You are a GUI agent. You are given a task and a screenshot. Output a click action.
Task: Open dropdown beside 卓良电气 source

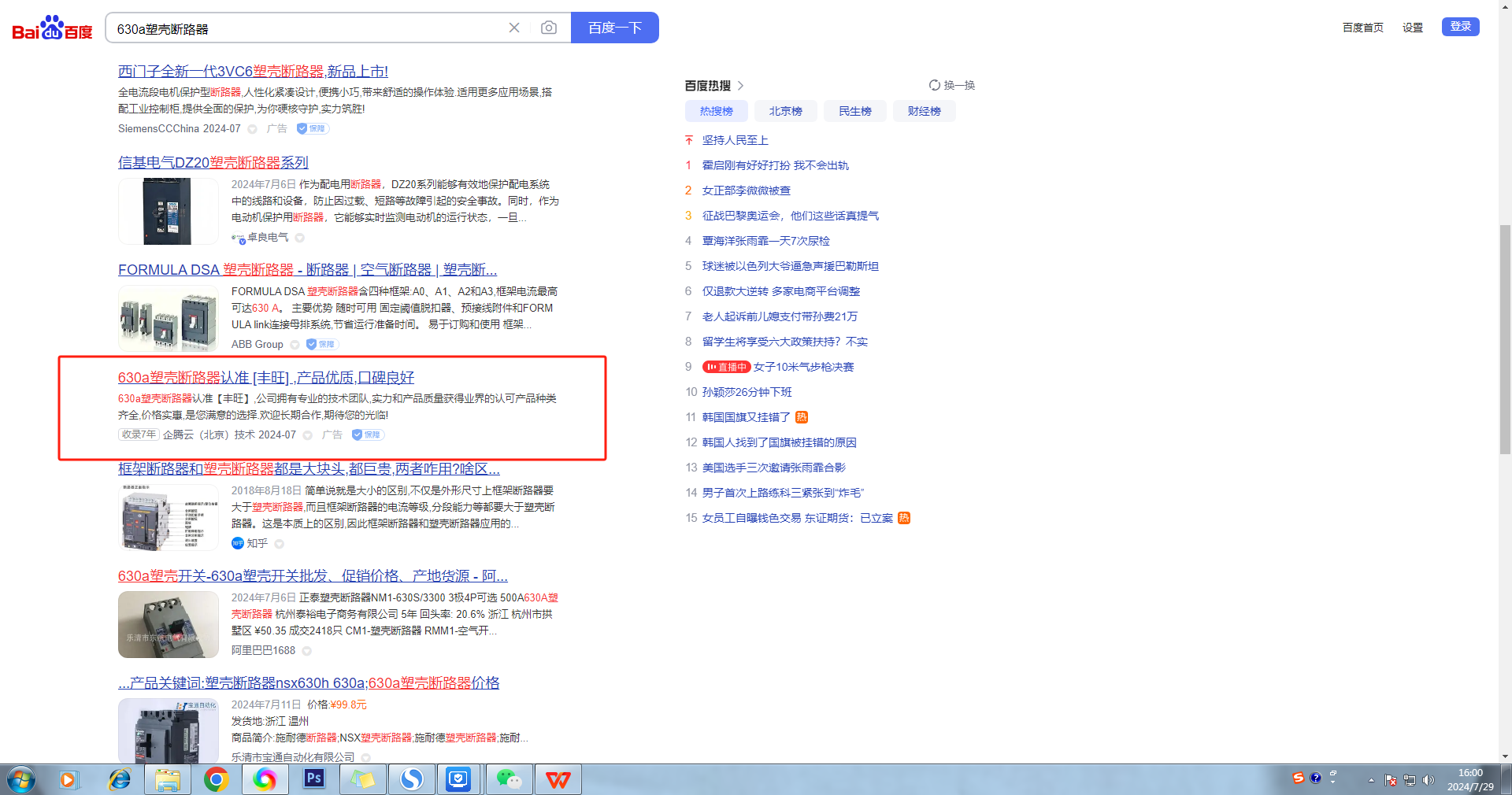(x=300, y=238)
